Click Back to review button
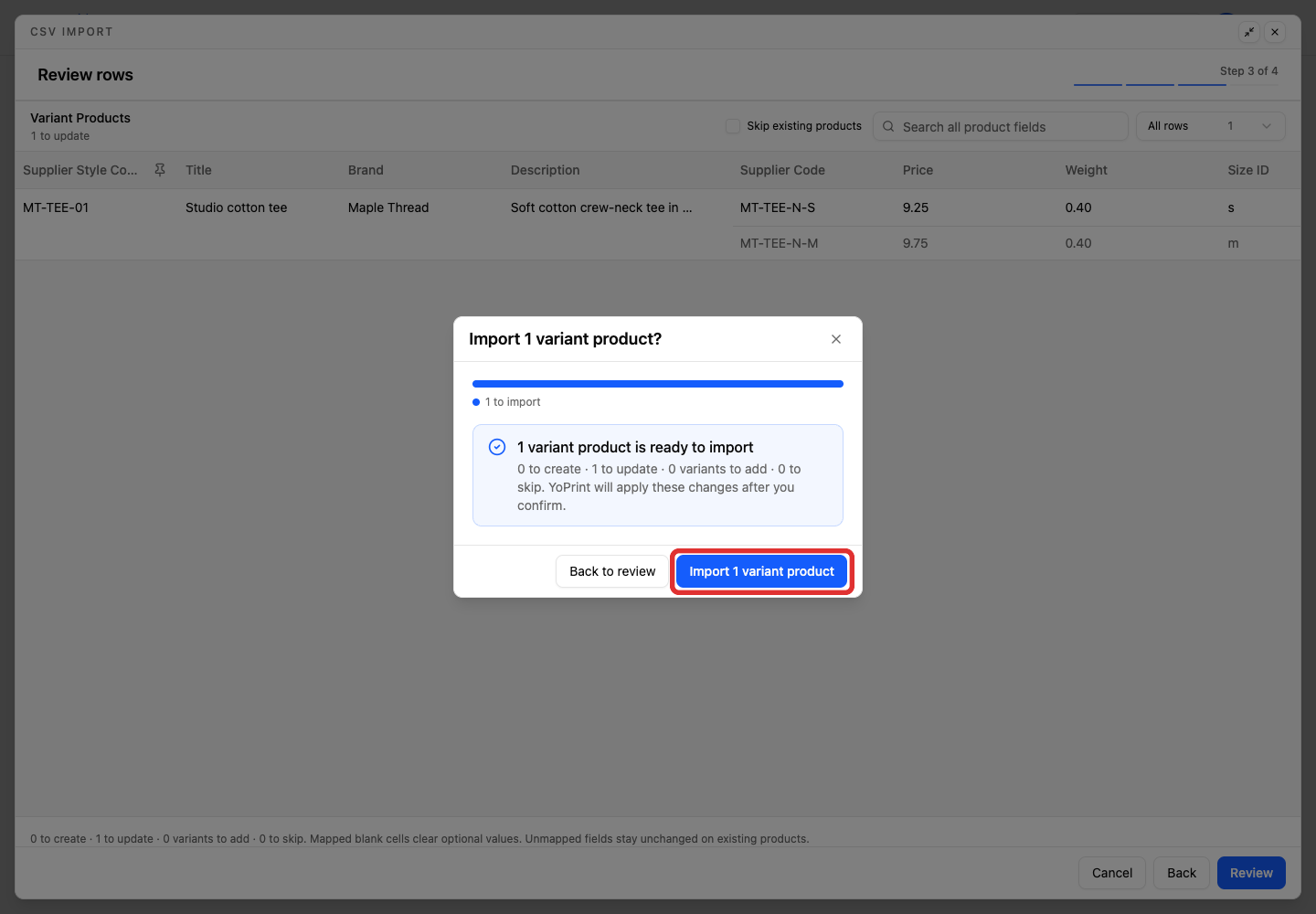The width and height of the screenshot is (1316, 914). 612,571
